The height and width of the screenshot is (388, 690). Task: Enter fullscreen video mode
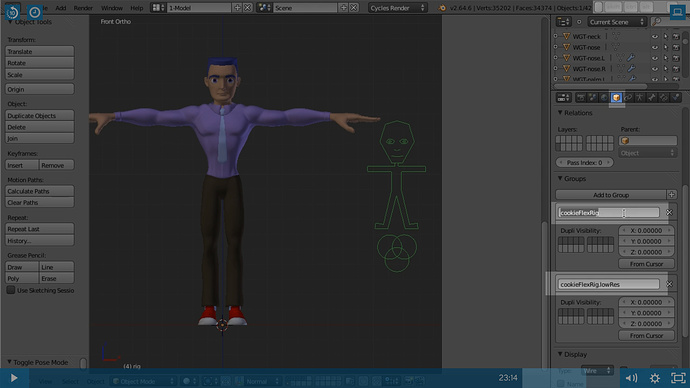[x=678, y=378]
